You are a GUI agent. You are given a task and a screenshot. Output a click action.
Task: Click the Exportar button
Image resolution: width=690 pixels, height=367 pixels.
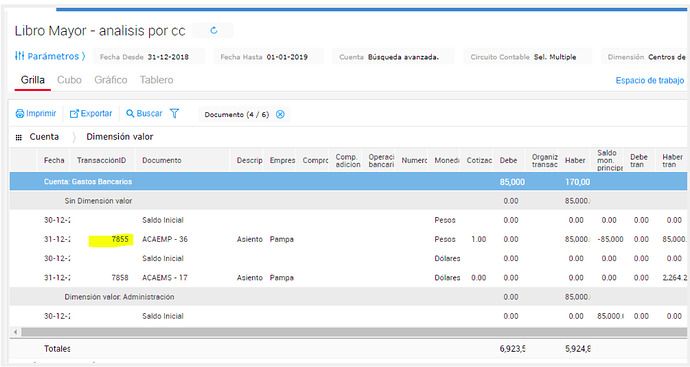pyautogui.click(x=91, y=114)
